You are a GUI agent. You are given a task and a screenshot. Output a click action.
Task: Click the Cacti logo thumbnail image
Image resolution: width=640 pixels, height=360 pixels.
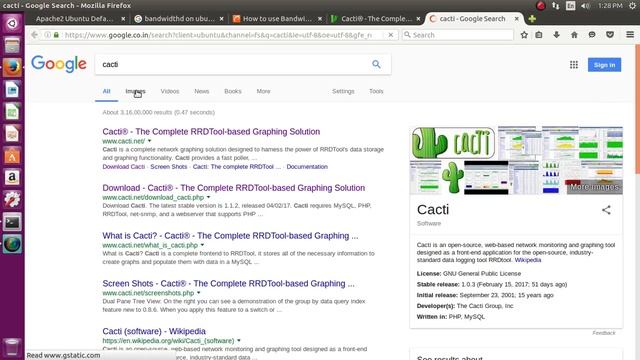click(x=453, y=143)
